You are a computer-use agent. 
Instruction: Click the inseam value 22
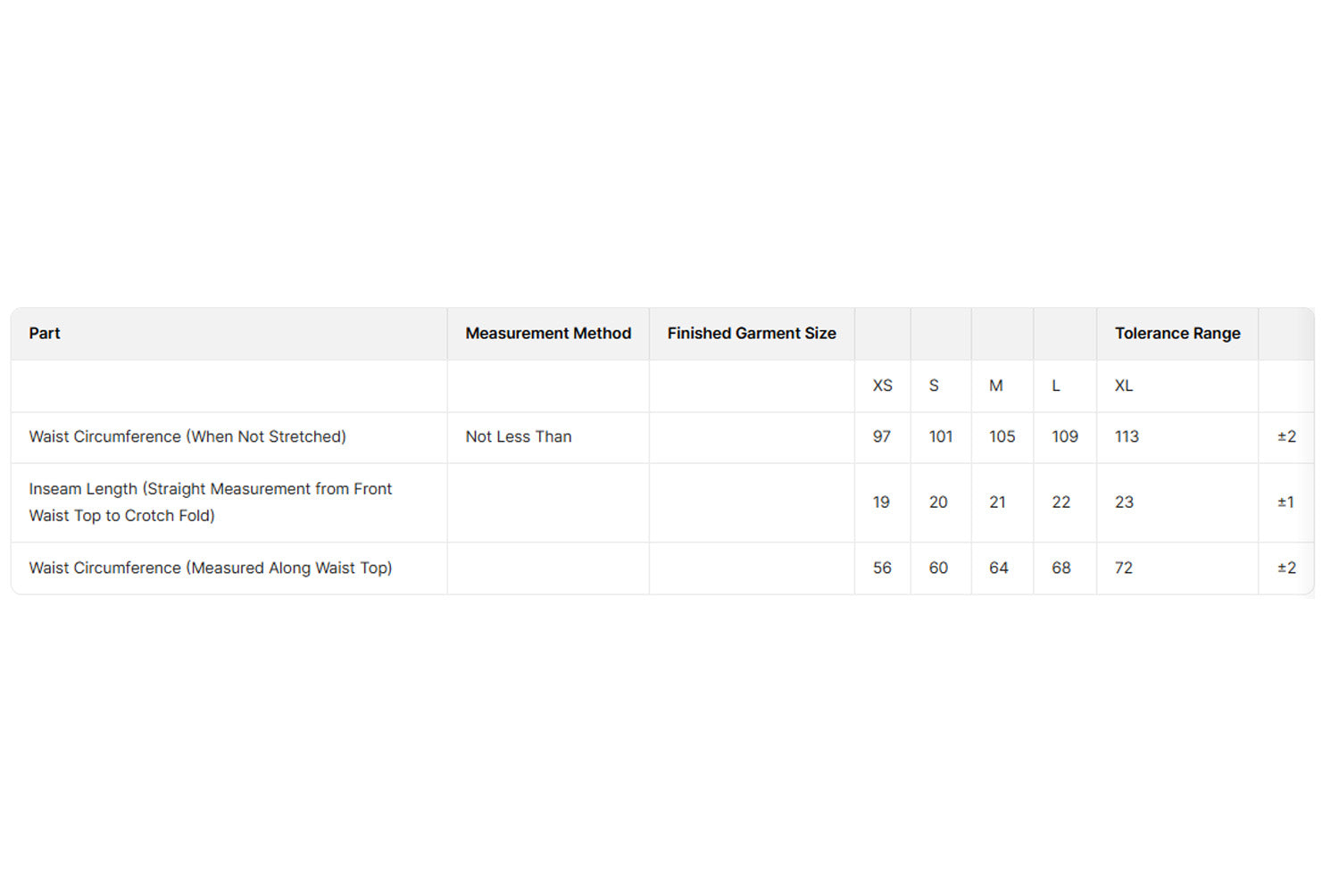tap(1060, 502)
